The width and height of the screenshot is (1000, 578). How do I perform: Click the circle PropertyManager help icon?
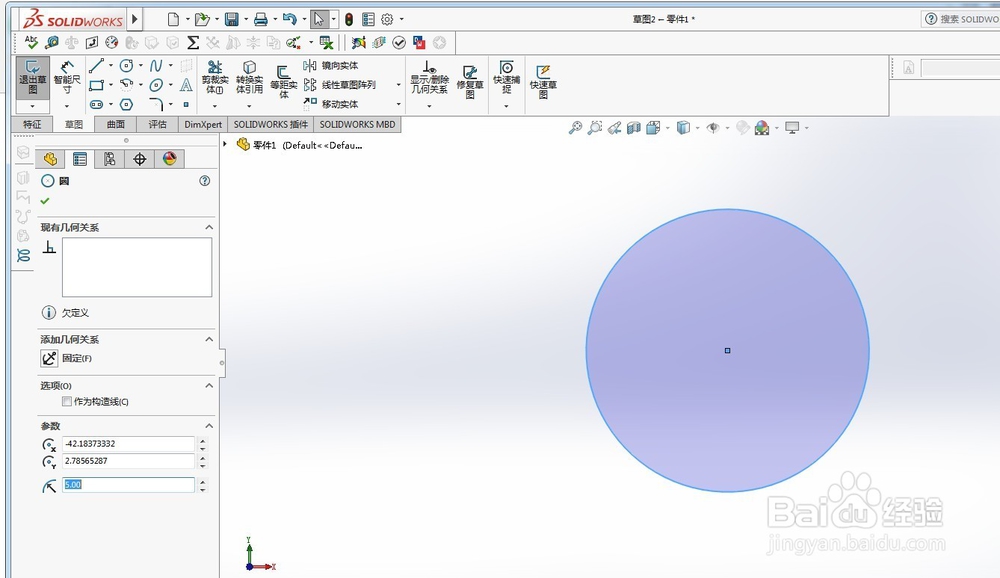[205, 181]
